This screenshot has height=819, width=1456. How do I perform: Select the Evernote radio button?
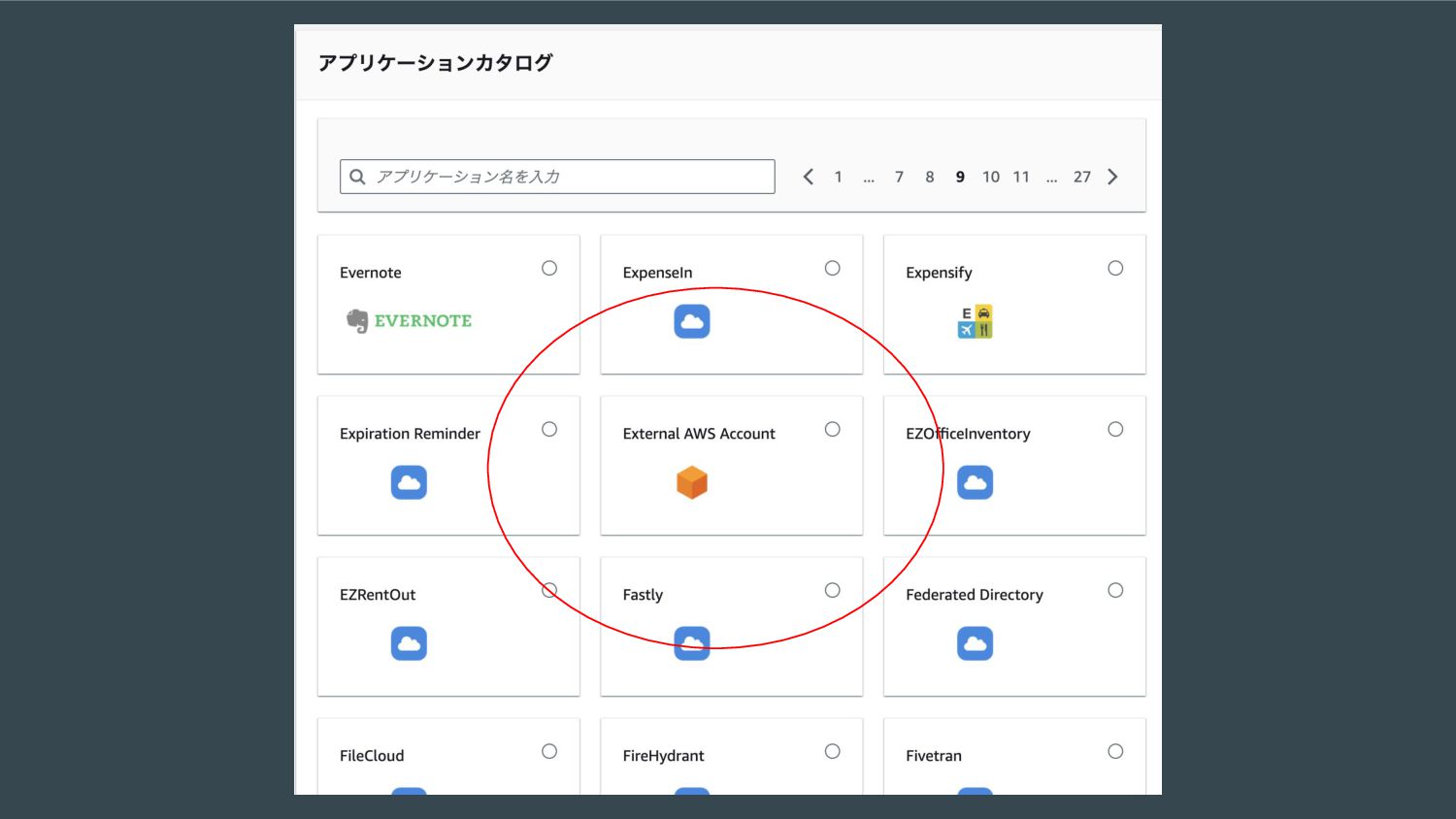coord(549,268)
